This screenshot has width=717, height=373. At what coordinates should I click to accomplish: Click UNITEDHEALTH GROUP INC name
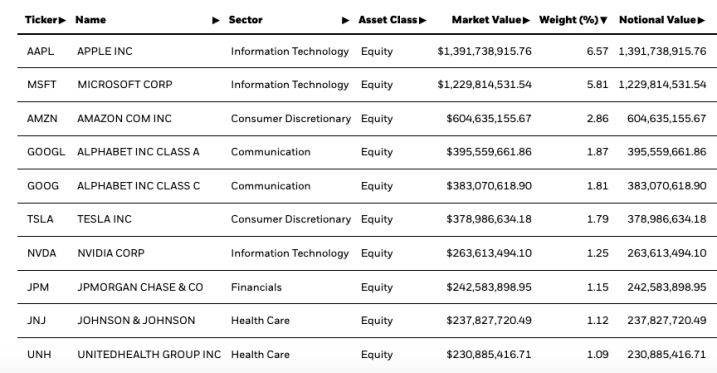click(x=149, y=354)
